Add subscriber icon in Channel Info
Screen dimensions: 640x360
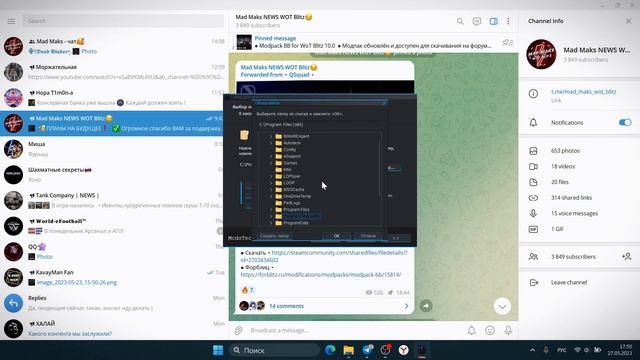(627, 256)
